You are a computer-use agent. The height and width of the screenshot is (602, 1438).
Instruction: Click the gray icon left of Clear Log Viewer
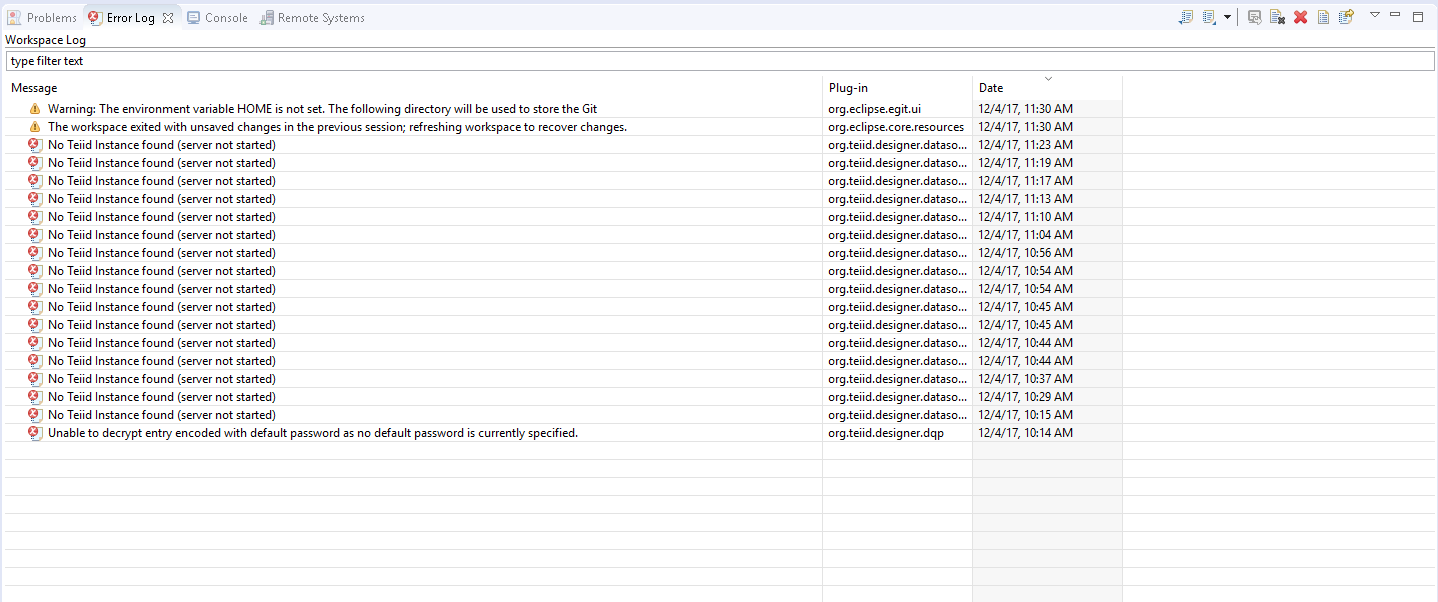(x=1255, y=17)
